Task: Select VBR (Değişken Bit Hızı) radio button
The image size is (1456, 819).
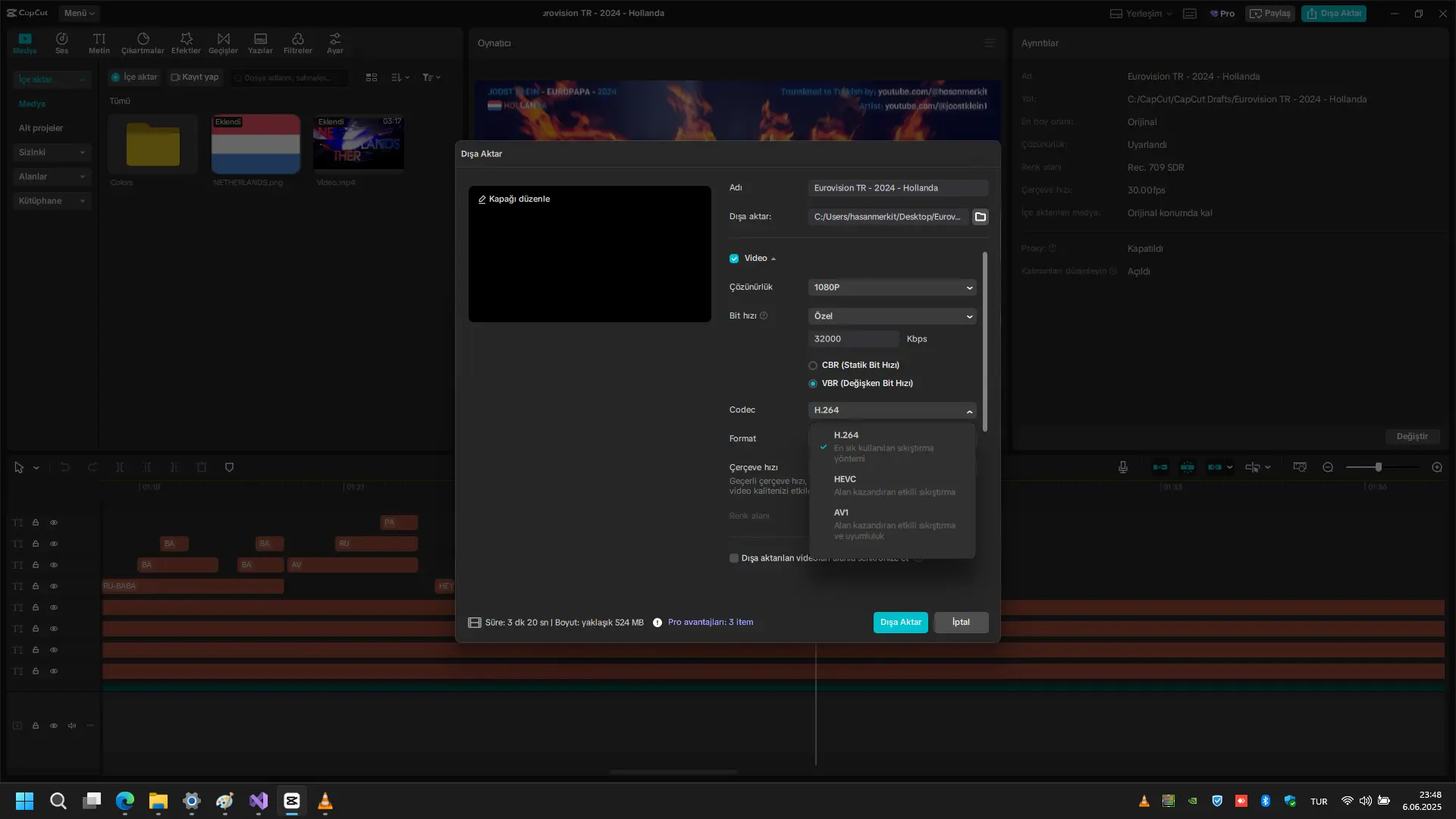Action: click(x=813, y=384)
